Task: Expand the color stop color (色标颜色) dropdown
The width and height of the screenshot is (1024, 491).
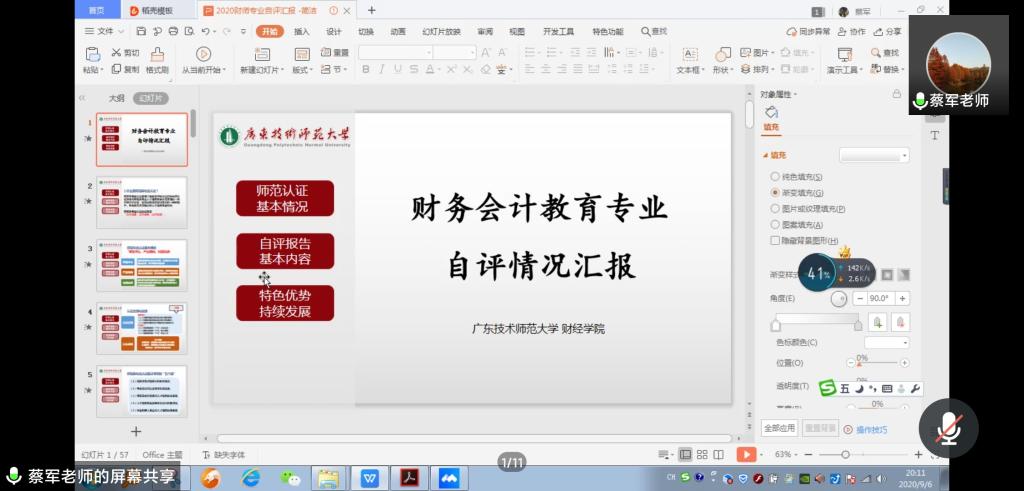Action: pos(886,342)
